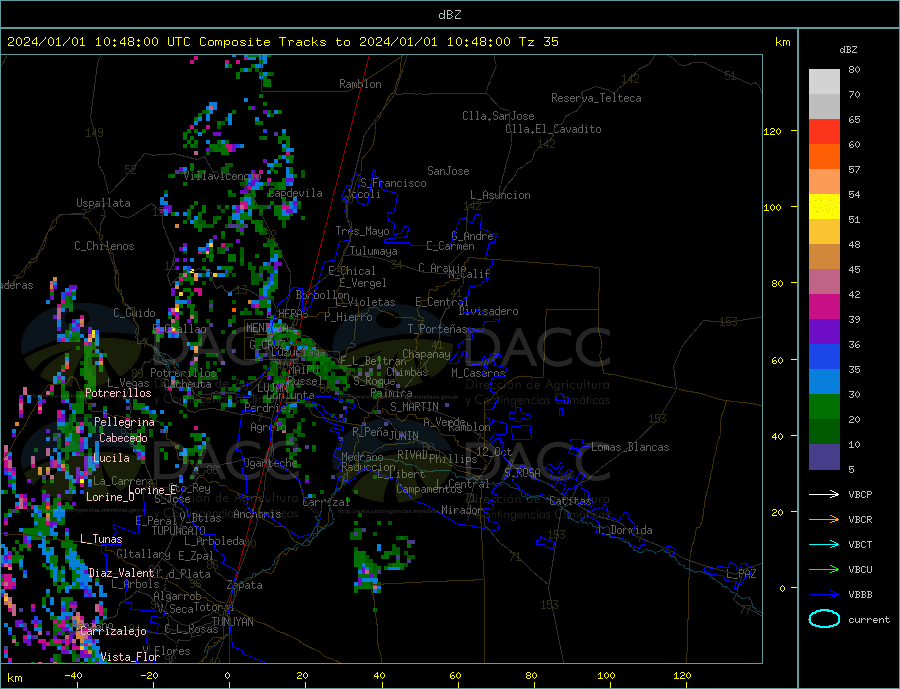900x689 pixels.
Task: Click the Lucila label
Action: (x=111, y=458)
